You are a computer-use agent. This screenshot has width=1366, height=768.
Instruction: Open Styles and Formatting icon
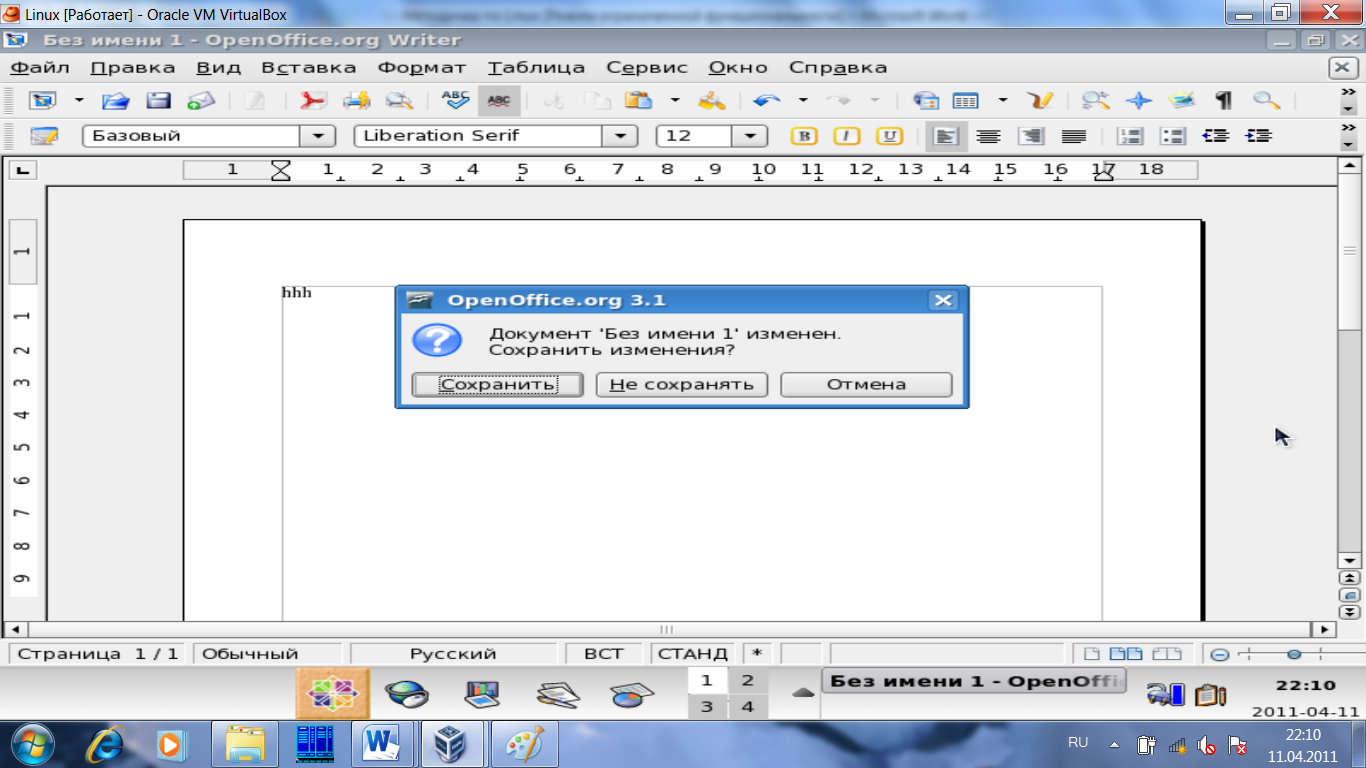pos(44,136)
